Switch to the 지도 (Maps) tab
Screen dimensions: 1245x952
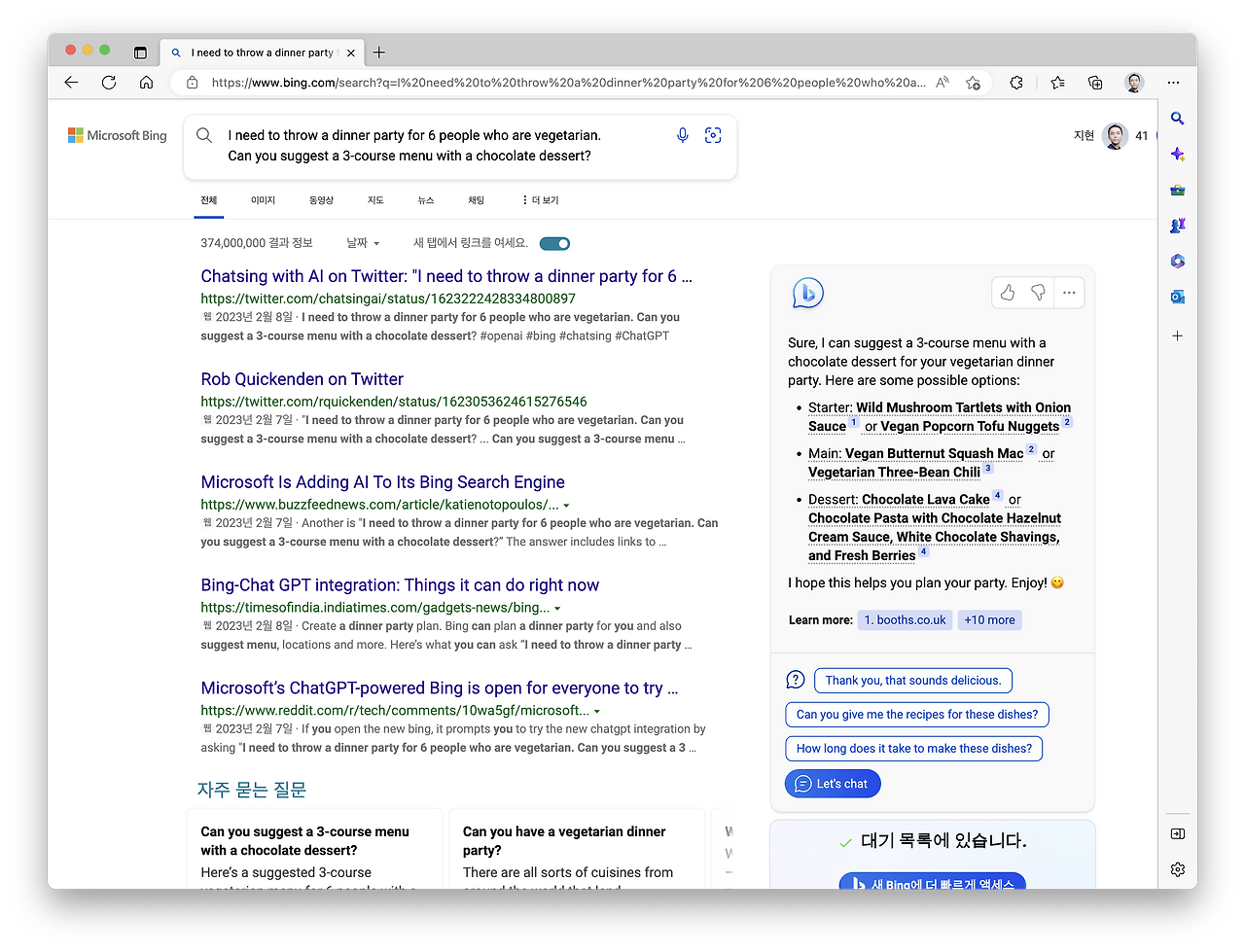375,200
